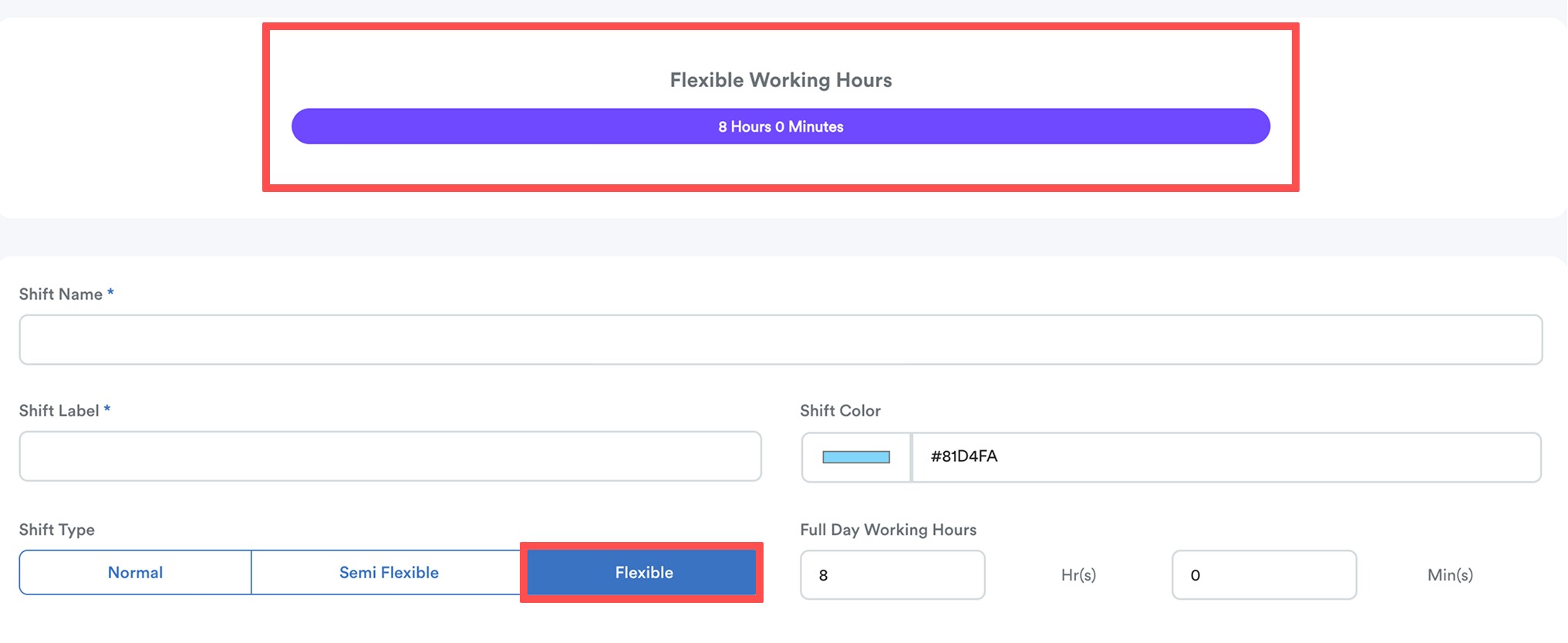
Task: Click the #81D4FA hex color field
Action: [1226, 457]
